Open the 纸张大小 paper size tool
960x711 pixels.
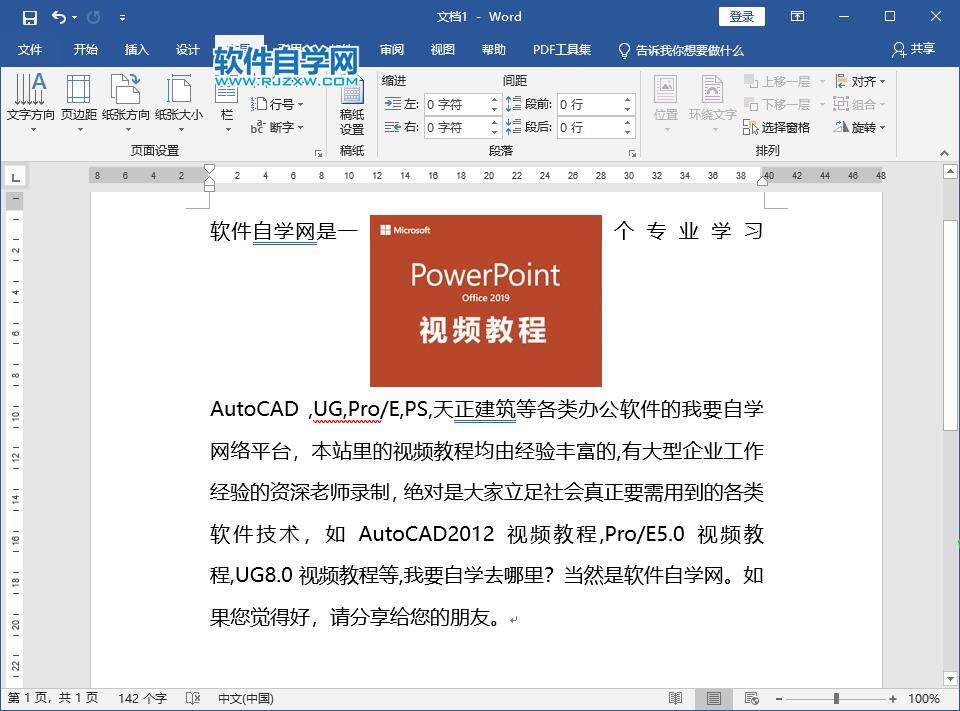(179, 103)
